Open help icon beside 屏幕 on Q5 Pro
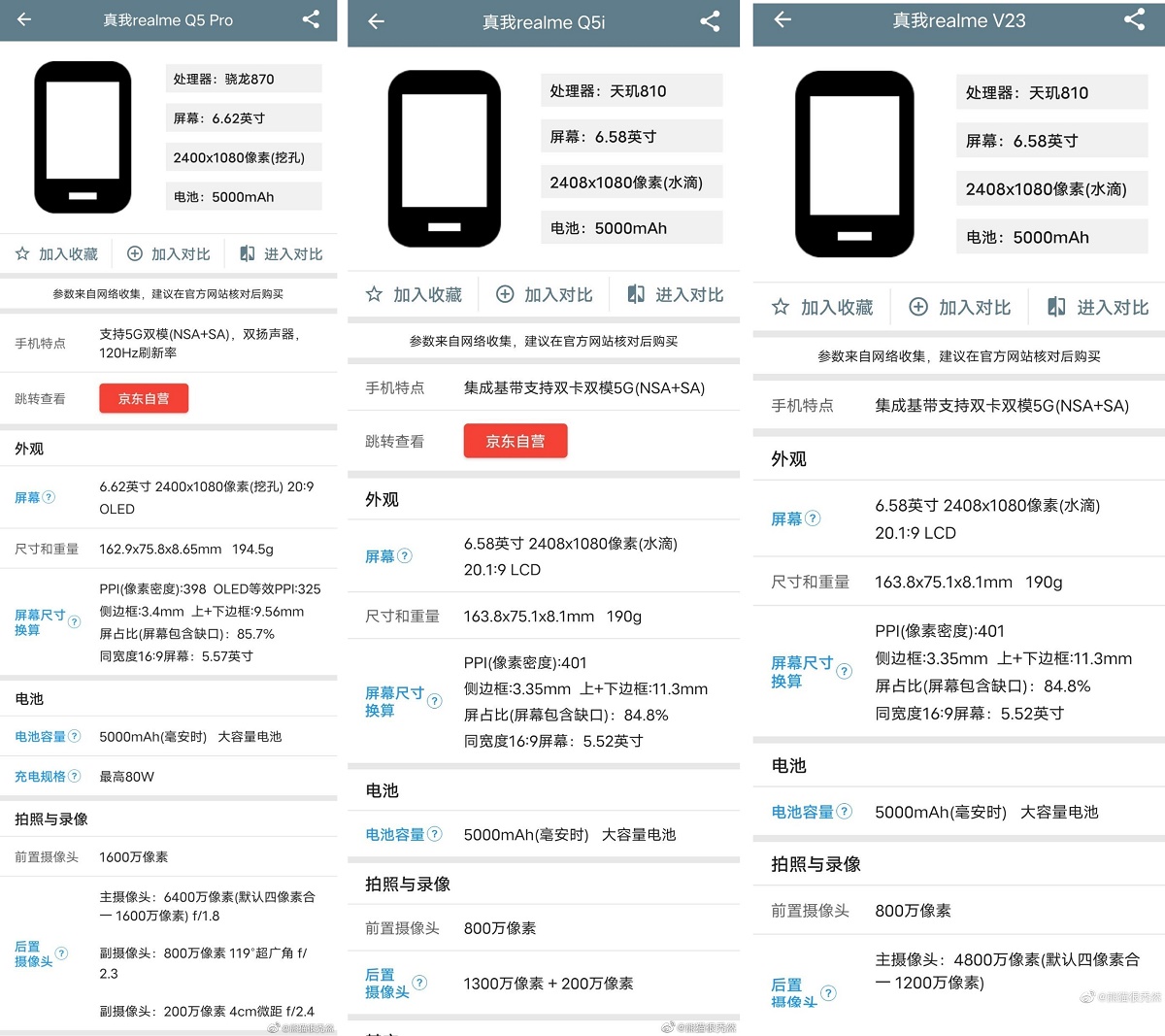The height and width of the screenshot is (1036, 1165). [x=49, y=497]
